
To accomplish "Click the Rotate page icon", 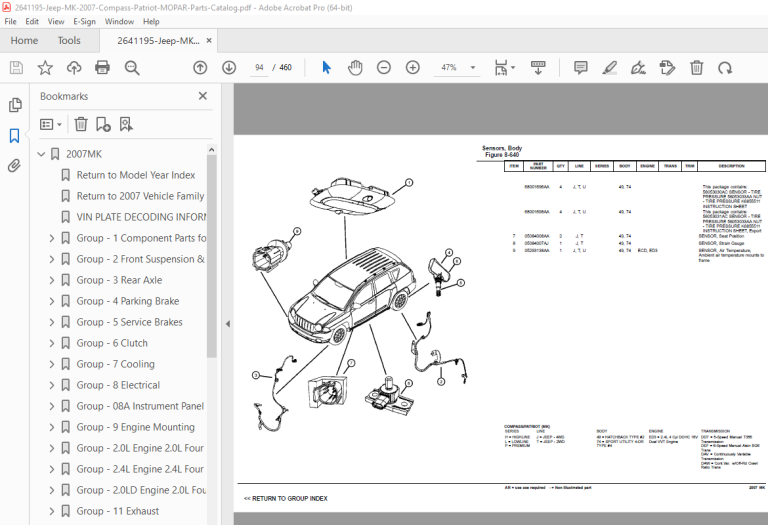I will click(x=725, y=68).
